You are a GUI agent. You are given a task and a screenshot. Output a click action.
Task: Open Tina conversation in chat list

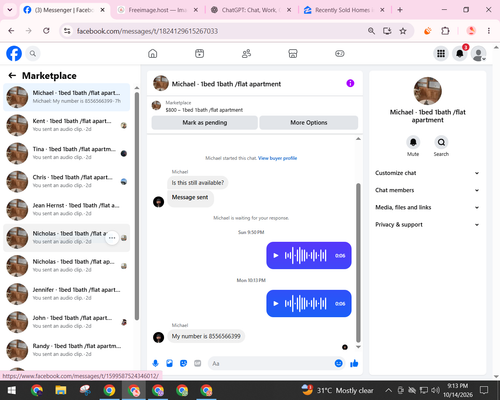[67, 153]
